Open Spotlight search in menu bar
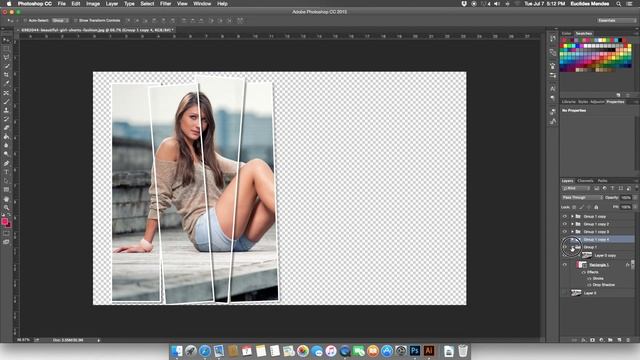 (x=618, y=4)
